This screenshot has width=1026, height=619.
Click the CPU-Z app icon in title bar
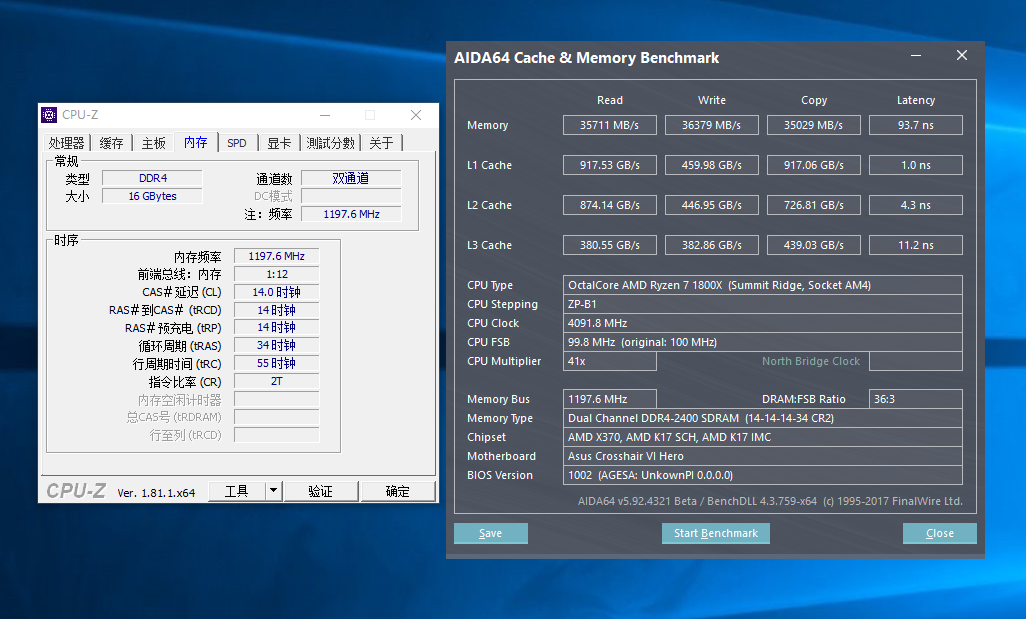point(49,115)
